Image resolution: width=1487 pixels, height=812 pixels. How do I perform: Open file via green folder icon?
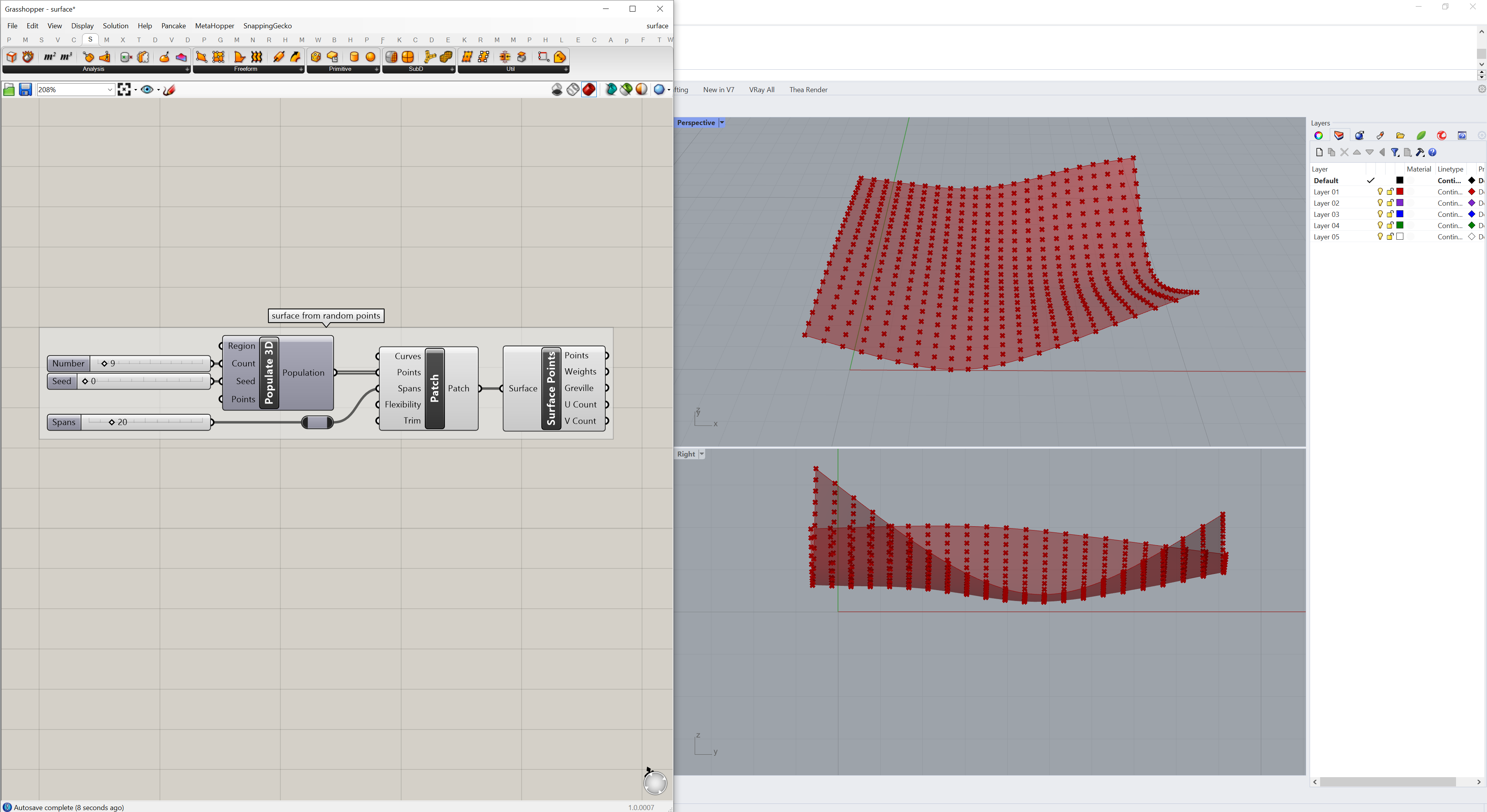tap(9, 89)
